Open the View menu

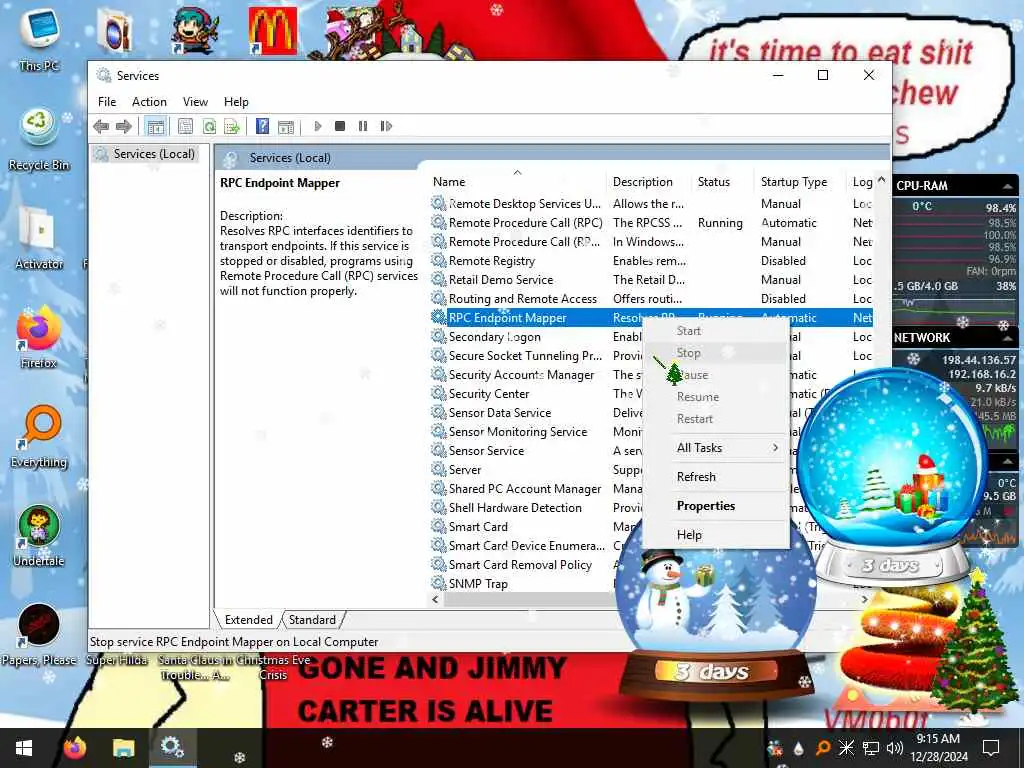click(x=195, y=102)
